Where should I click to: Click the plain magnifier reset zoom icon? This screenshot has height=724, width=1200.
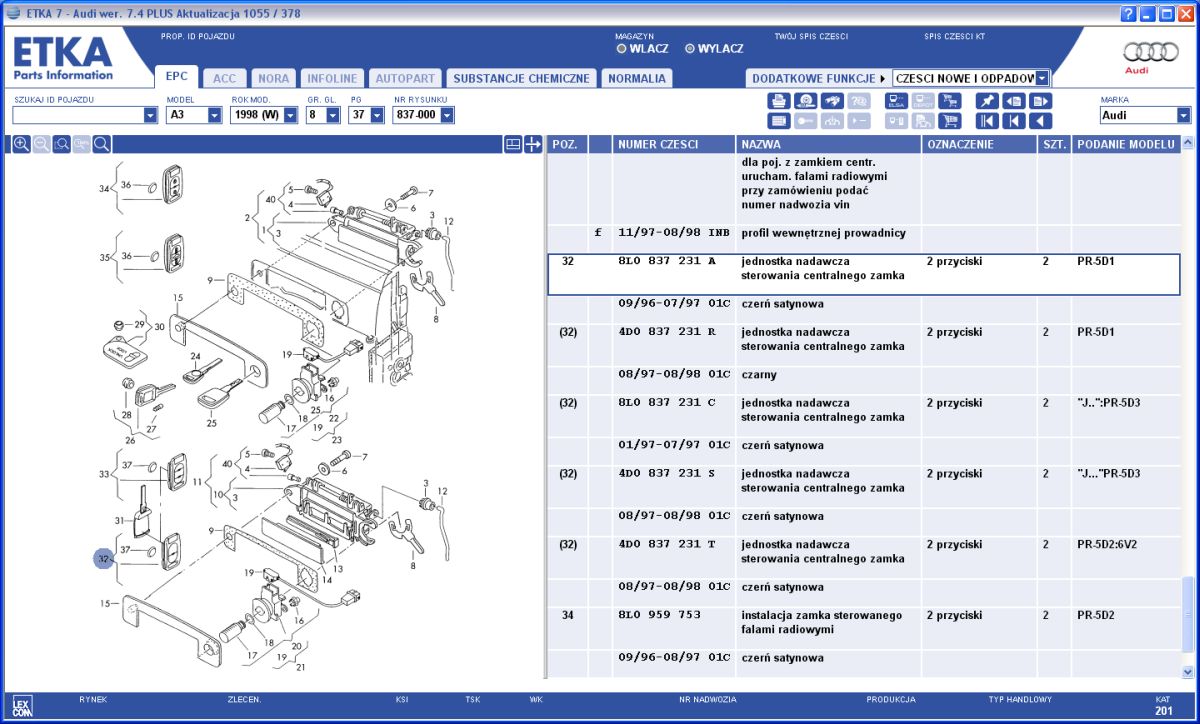101,145
